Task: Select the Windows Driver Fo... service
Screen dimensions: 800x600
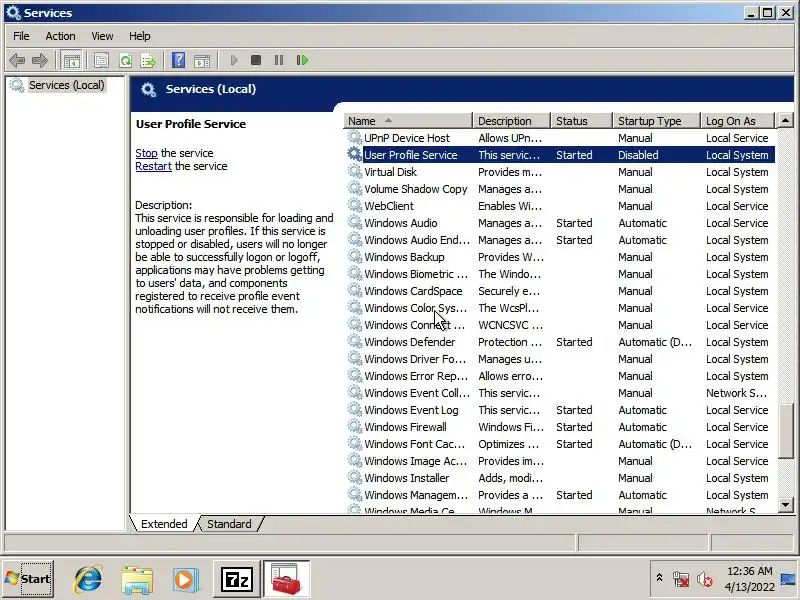Action: [560, 359]
